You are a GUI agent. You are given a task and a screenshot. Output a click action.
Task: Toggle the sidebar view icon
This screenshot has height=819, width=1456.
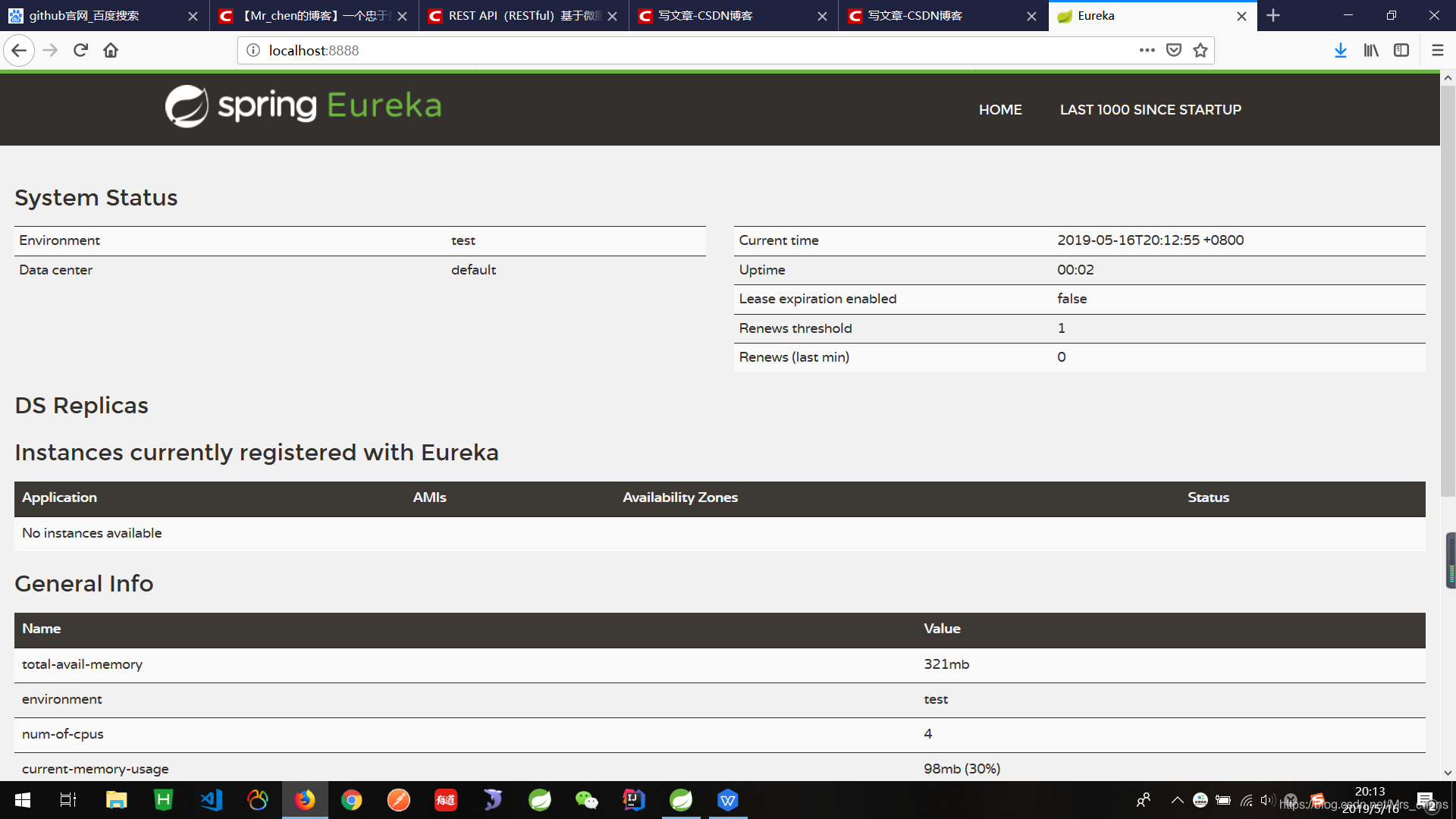(x=1401, y=50)
